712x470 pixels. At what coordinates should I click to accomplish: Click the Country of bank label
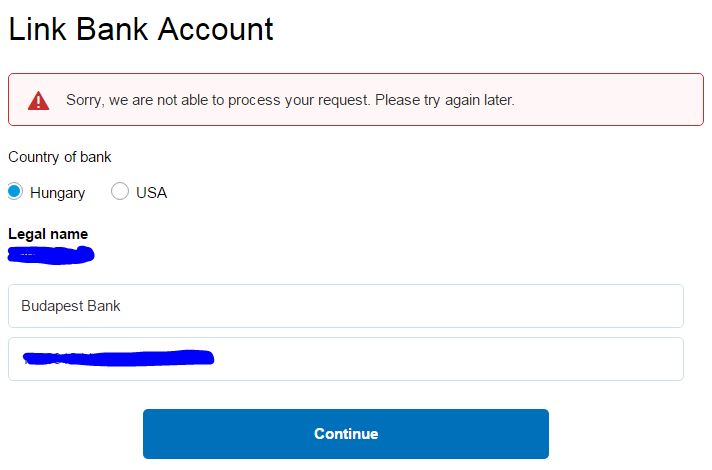tap(59, 157)
